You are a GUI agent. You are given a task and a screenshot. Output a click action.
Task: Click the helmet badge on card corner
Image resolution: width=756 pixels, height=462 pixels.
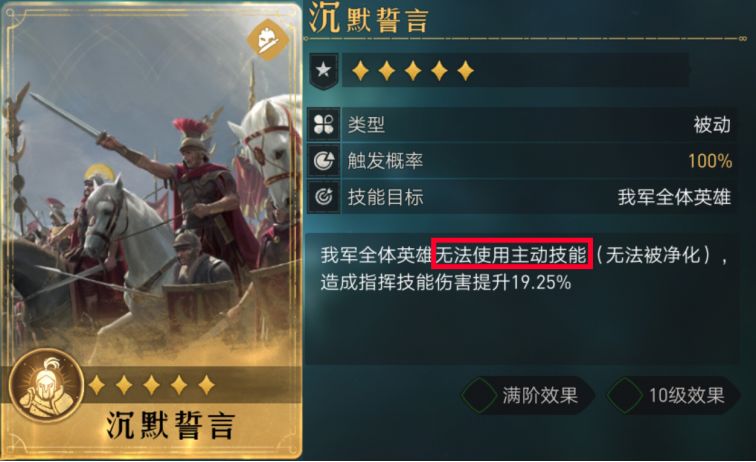click(267, 41)
